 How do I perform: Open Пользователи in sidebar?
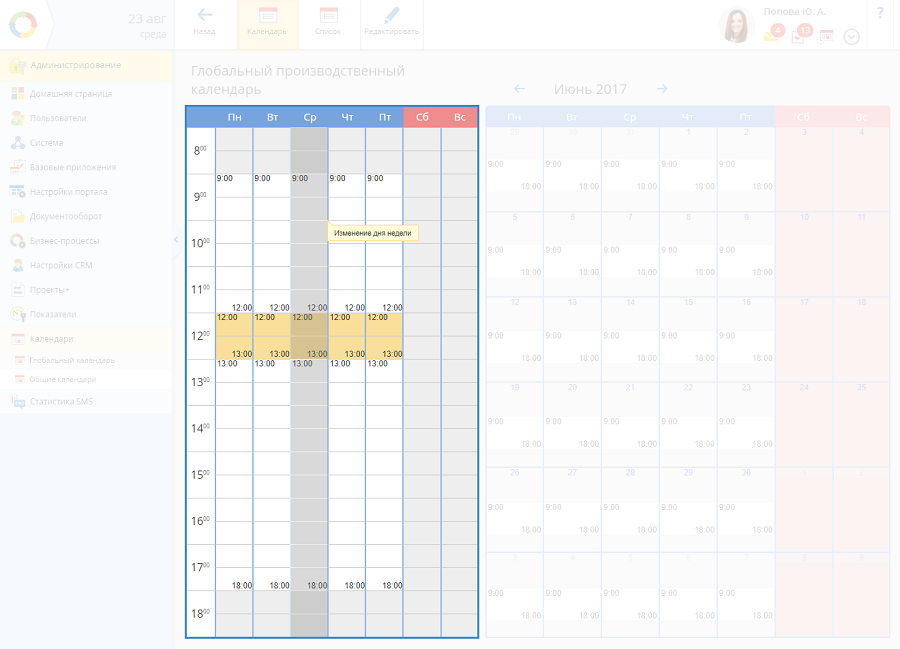(x=86, y=118)
